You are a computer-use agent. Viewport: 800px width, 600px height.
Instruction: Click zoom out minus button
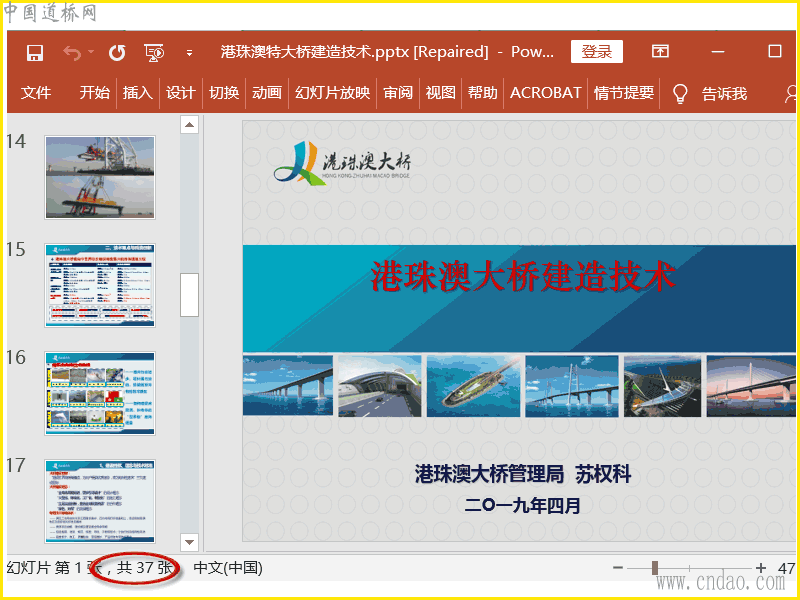click(x=618, y=567)
